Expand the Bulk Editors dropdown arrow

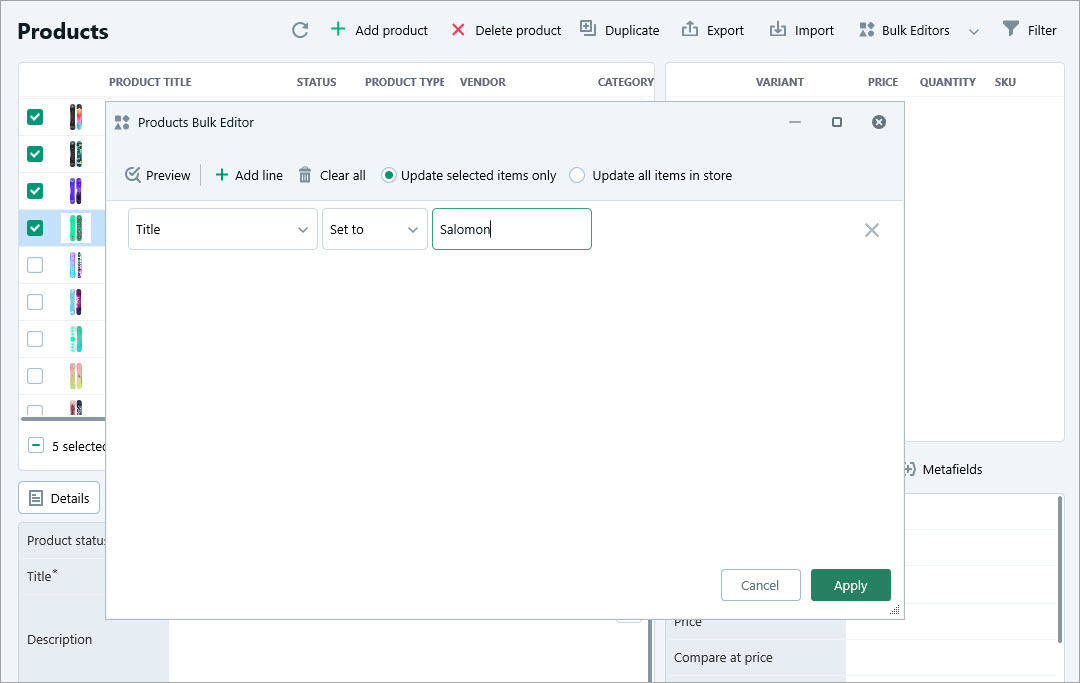pyautogui.click(x=973, y=31)
